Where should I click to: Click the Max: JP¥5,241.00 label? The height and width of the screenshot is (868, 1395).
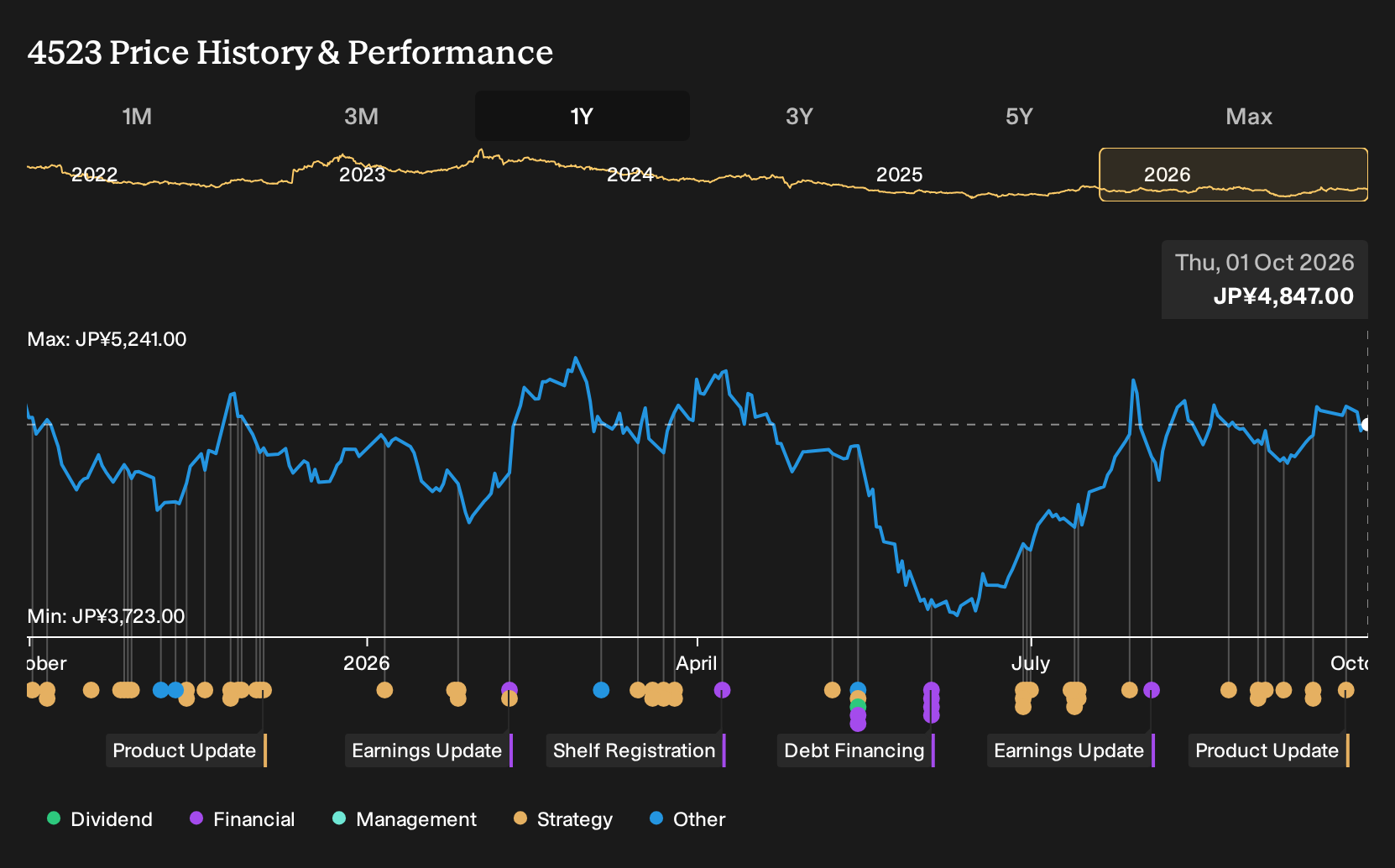click(x=107, y=339)
